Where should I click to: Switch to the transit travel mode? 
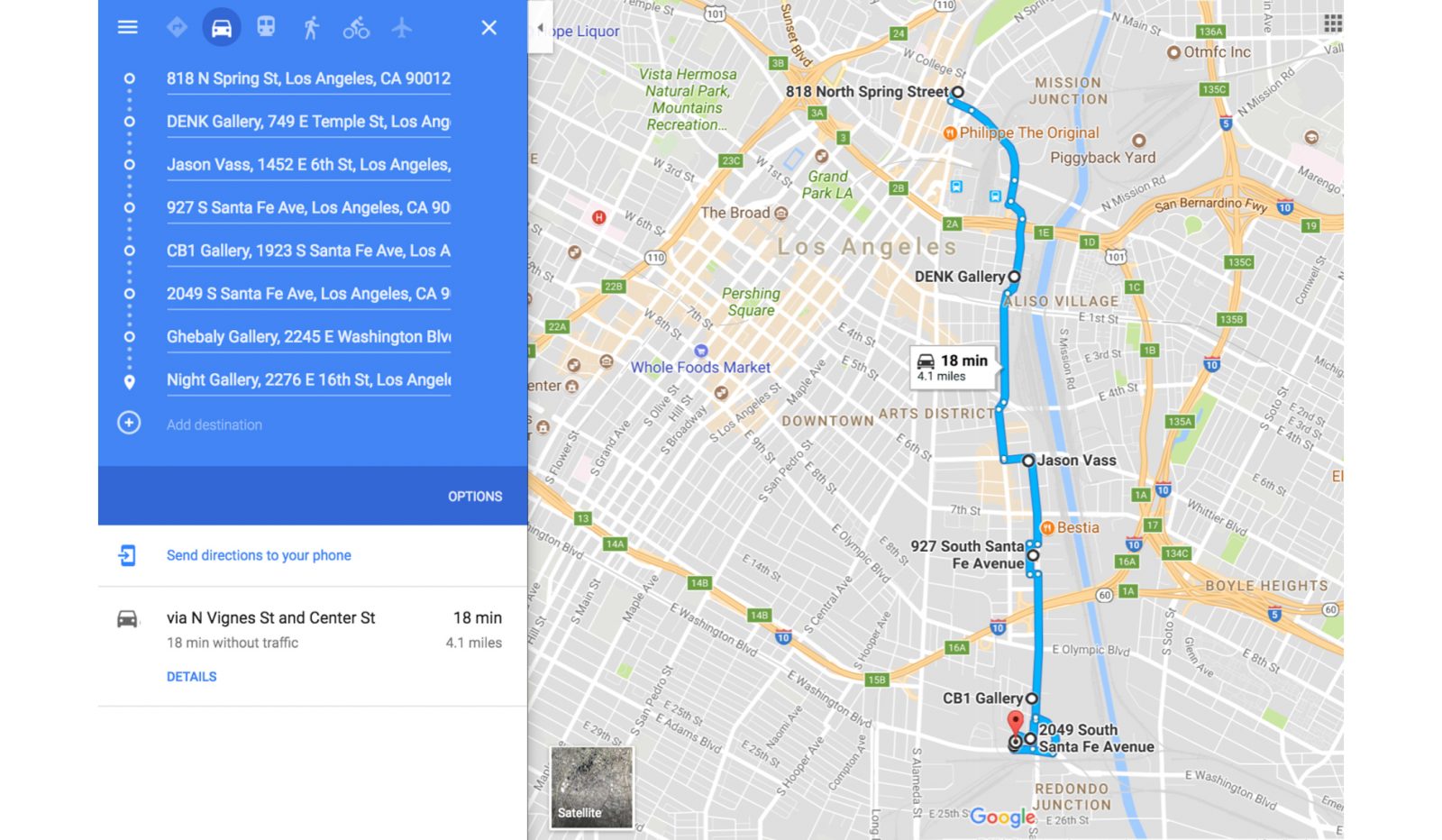[x=266, y=27]
